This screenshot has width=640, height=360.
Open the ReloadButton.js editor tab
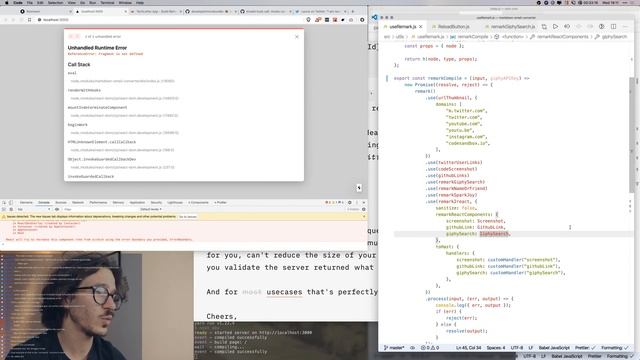453,27
